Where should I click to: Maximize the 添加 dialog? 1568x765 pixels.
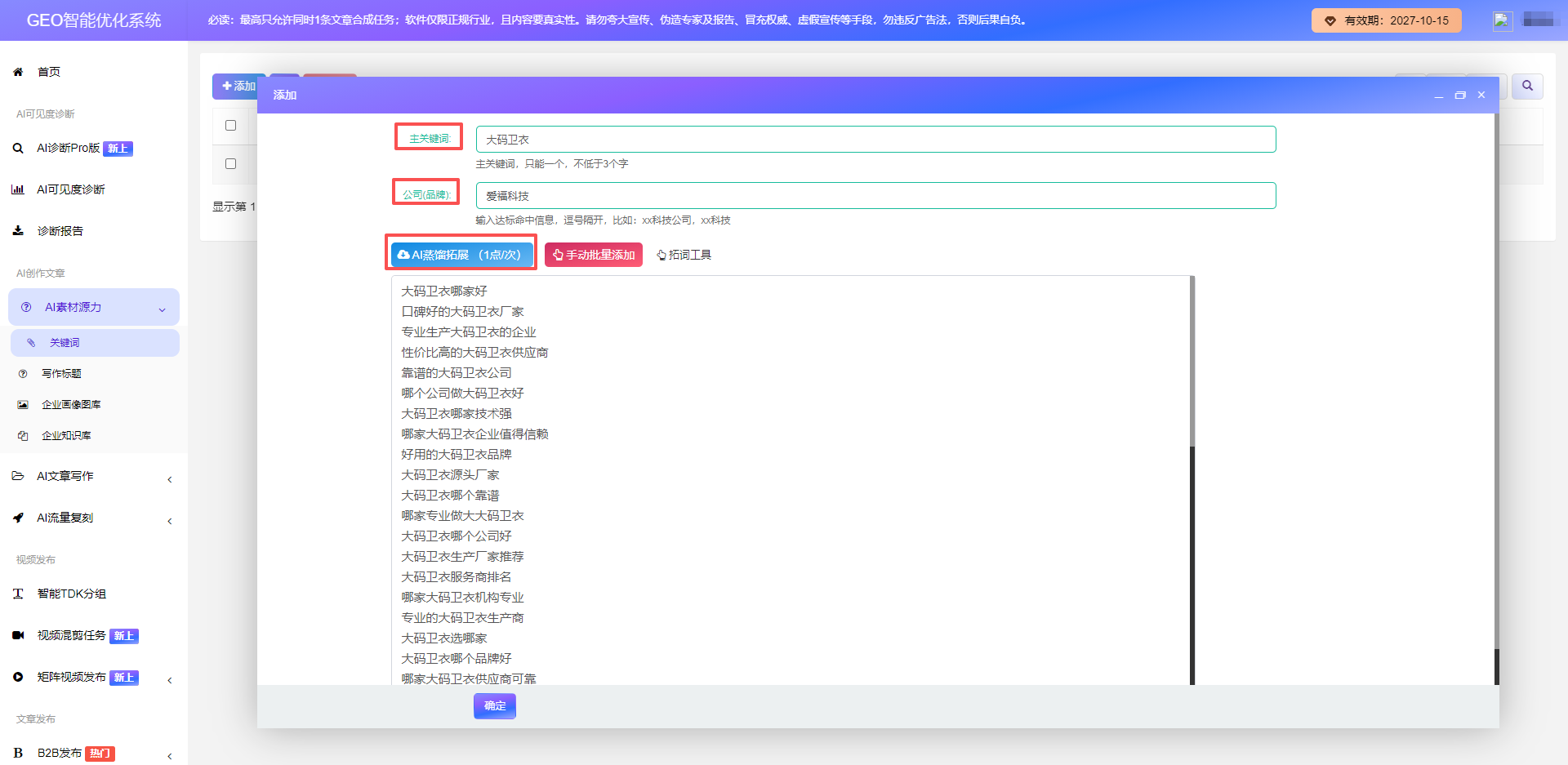(1460, 96)
